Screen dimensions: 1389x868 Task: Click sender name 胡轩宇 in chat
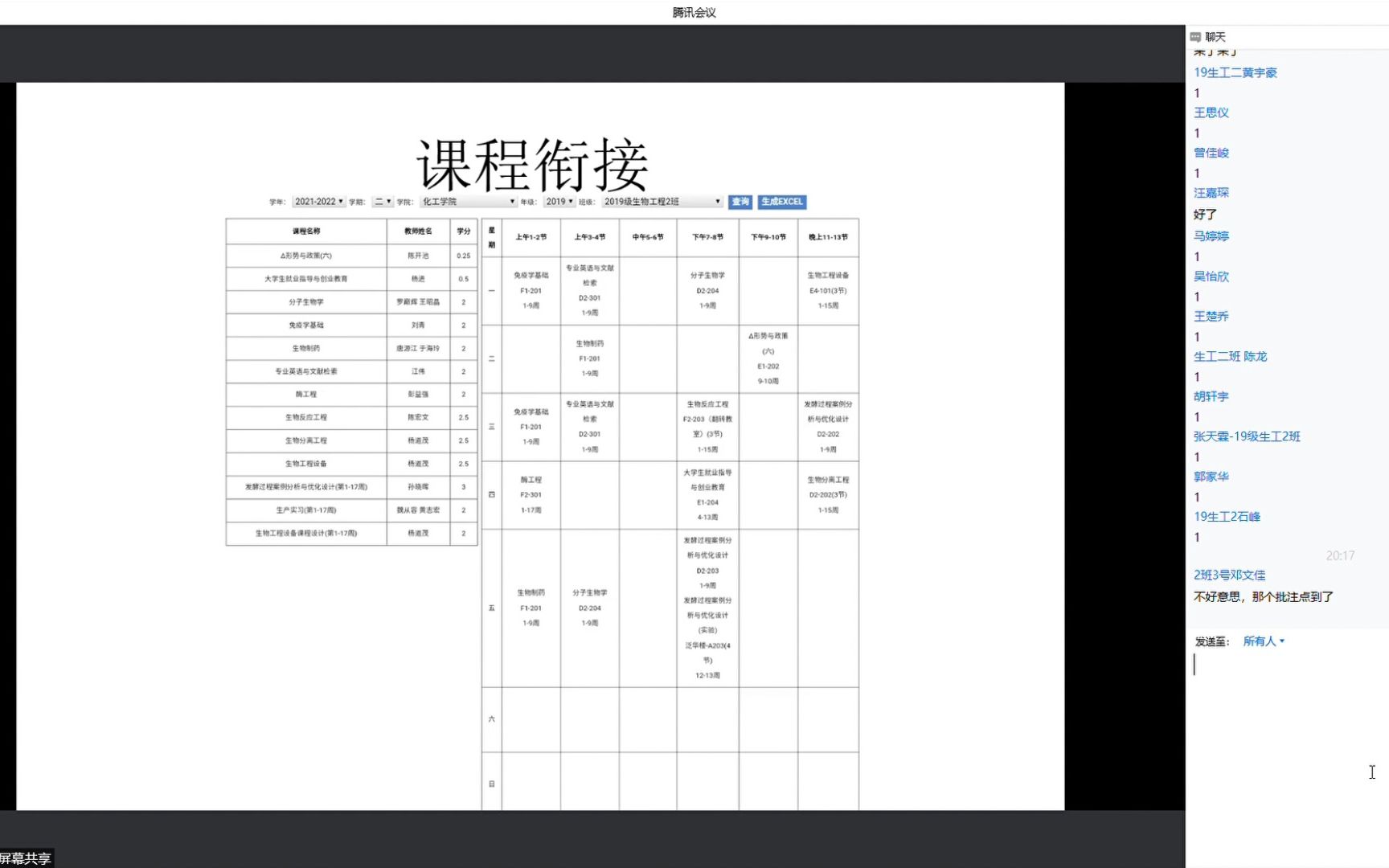click(1211, 396)
